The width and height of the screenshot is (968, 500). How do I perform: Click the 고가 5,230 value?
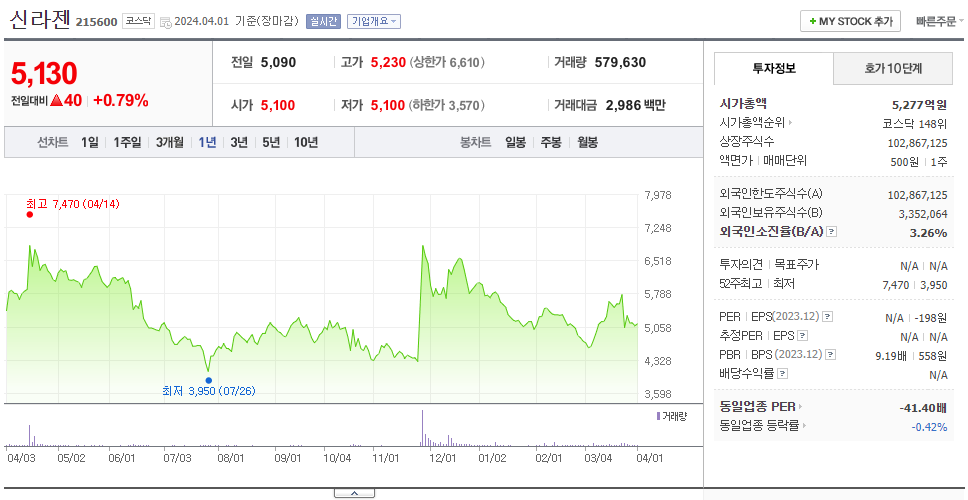click(388, 62)
